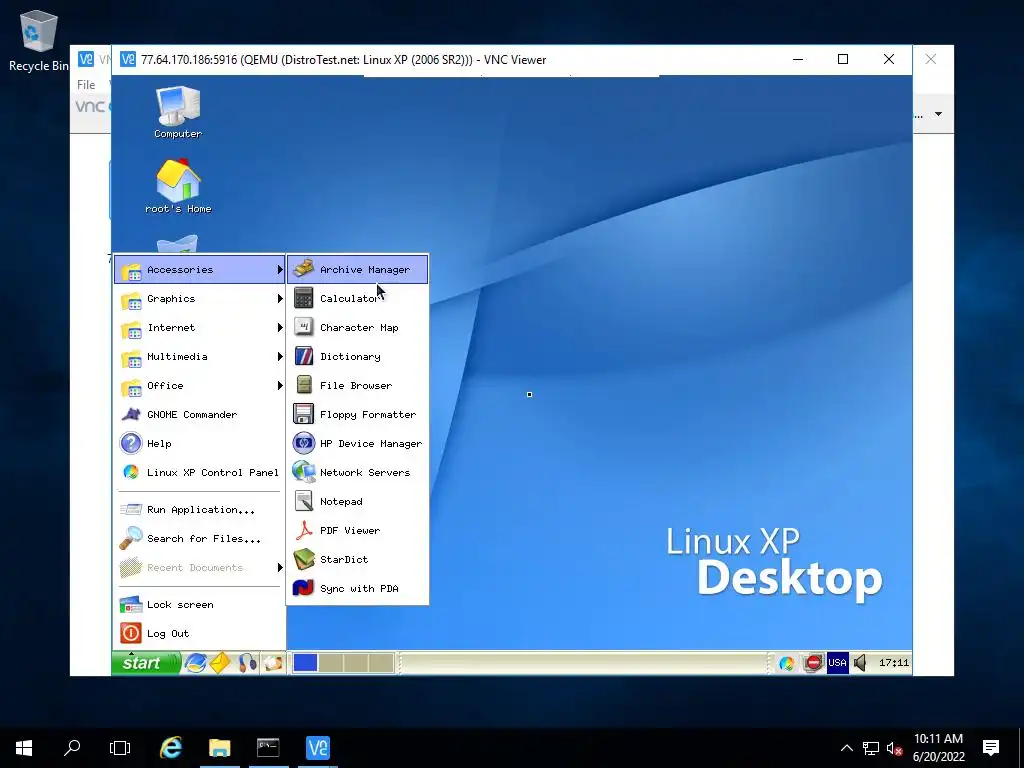Click the colorful Linux XP tray icon
1024x768 pixels.
coord(787,664)
